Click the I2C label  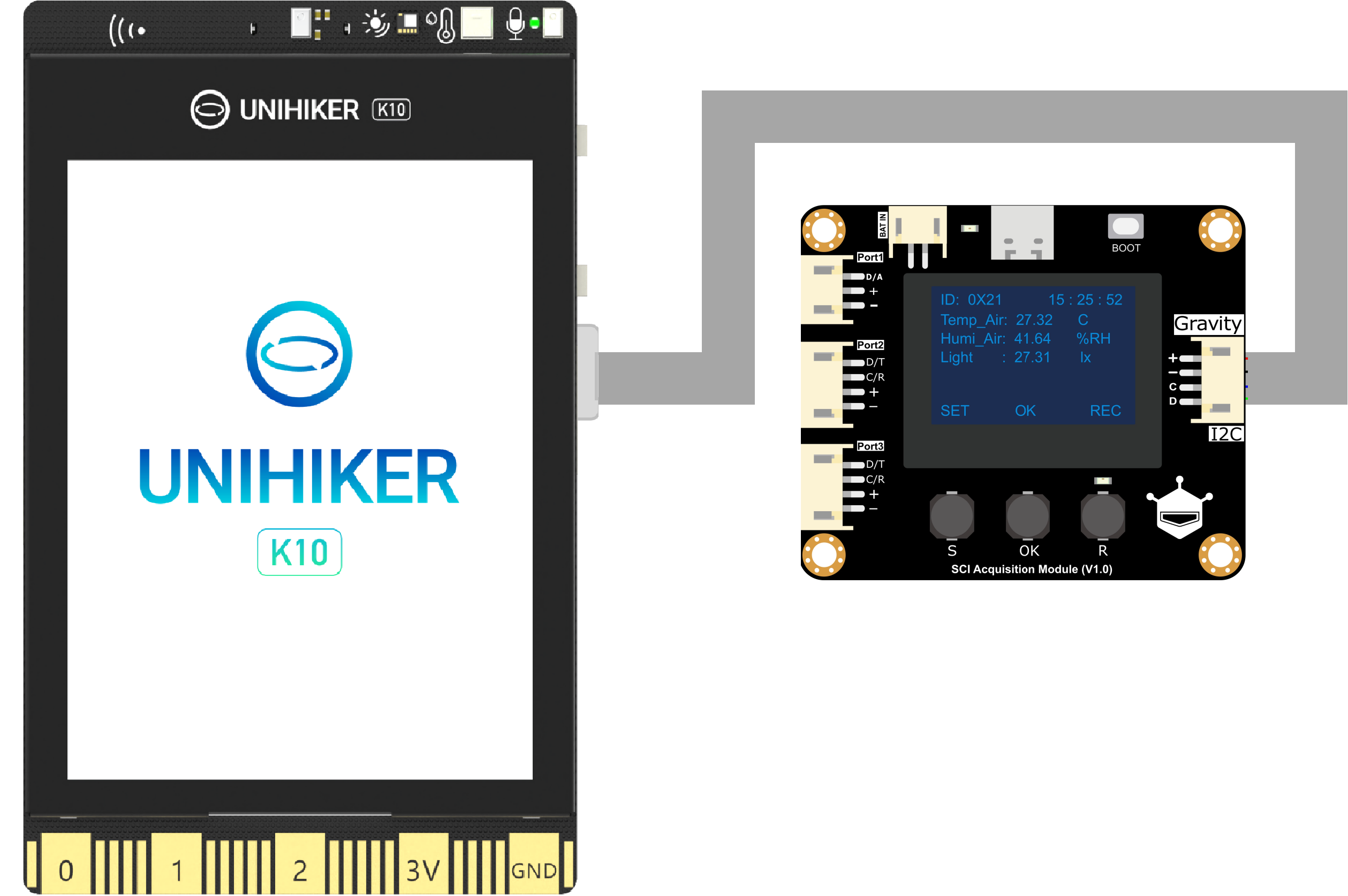1226,434
